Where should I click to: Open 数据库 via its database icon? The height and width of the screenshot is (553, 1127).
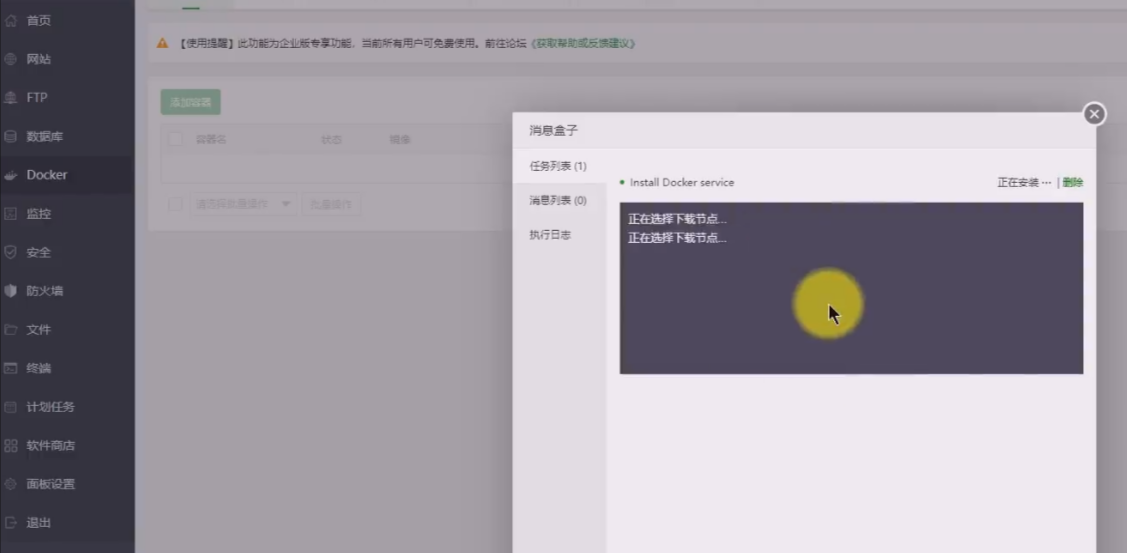(11, 136)
